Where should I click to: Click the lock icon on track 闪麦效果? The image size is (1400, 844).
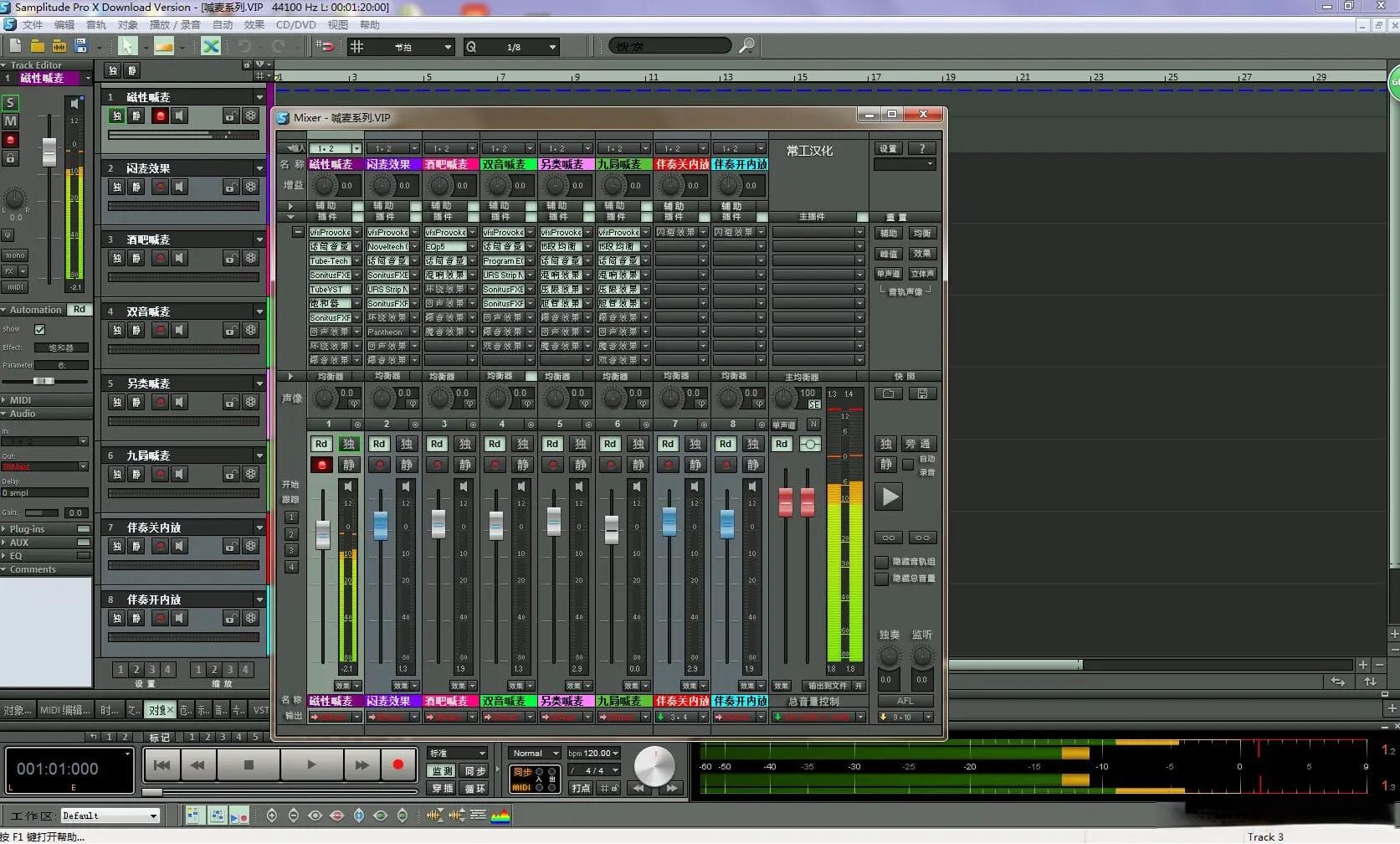230,187
